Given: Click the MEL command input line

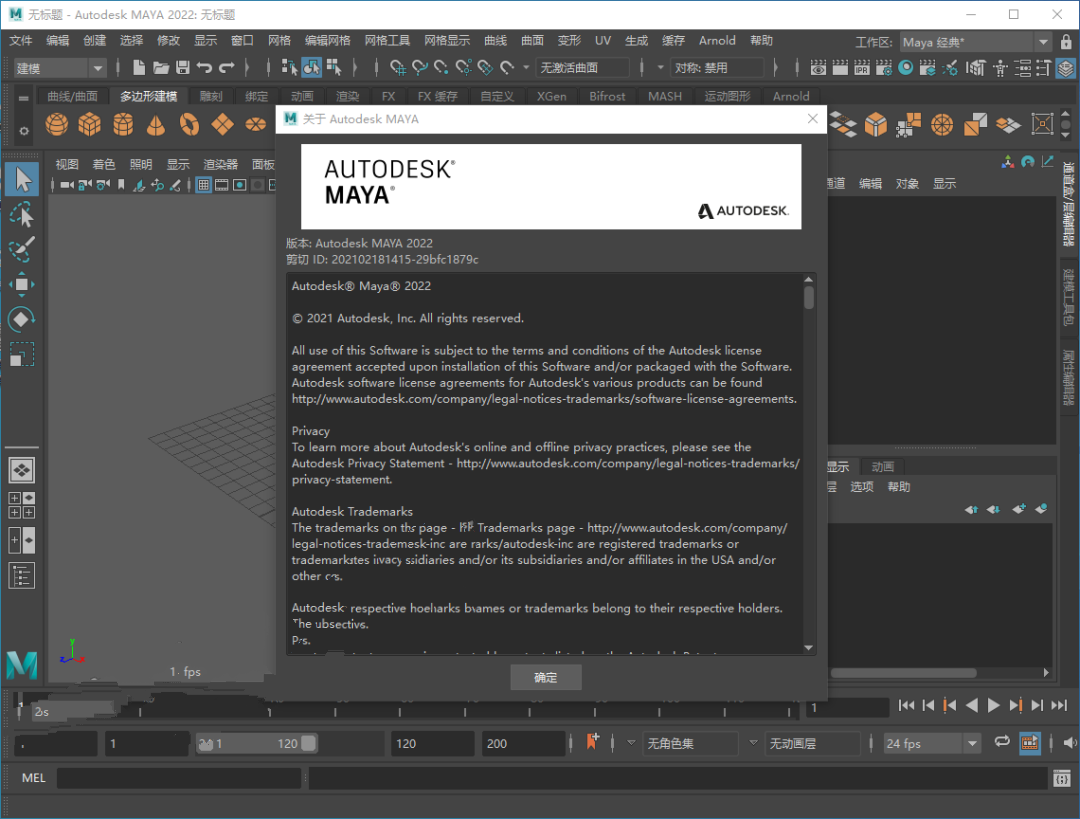Looking at the screenshot, I should pyautogui.click(x=178, y=778).
